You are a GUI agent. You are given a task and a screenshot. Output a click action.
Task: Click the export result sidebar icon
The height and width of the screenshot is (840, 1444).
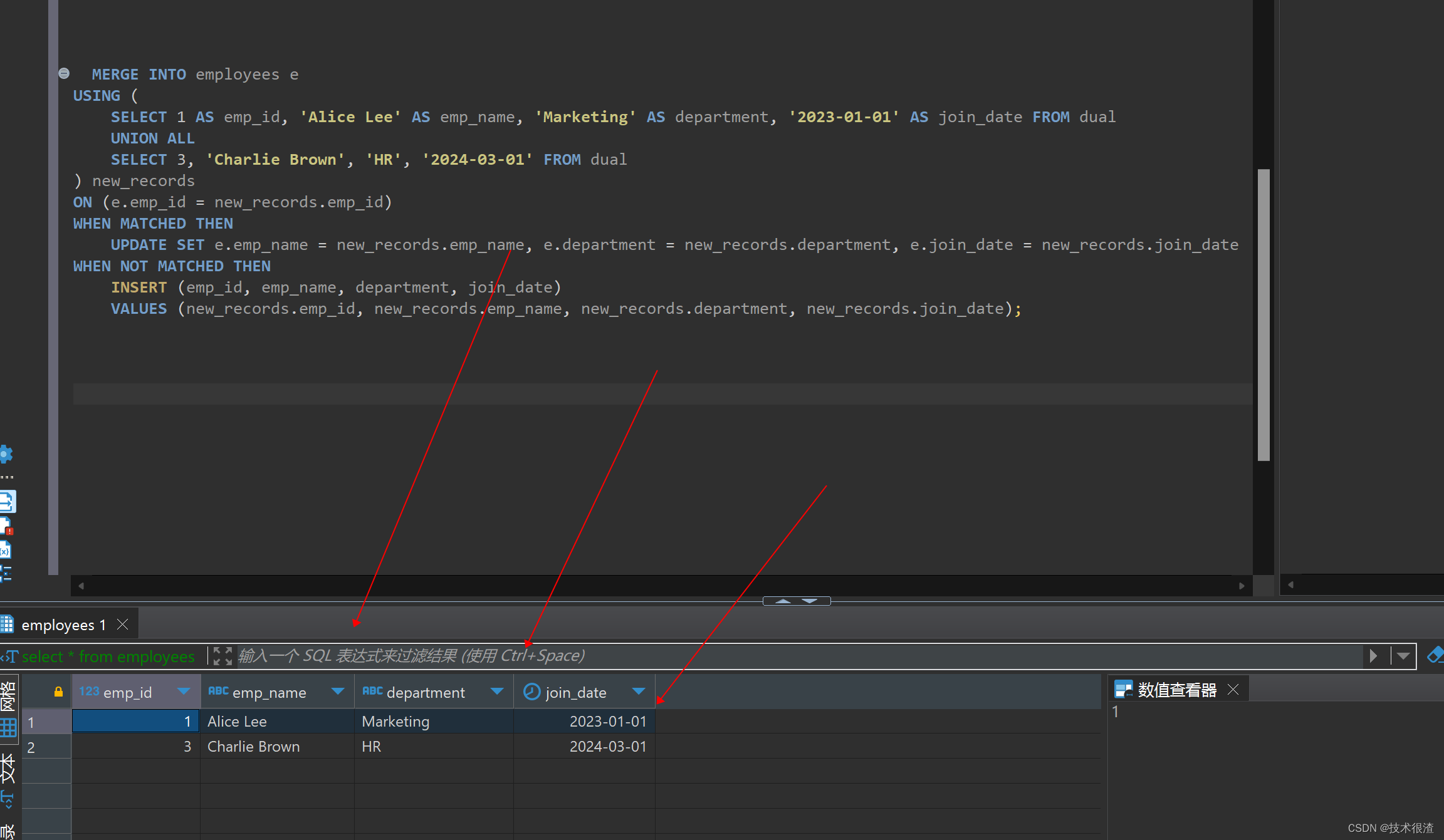point(7,501)
